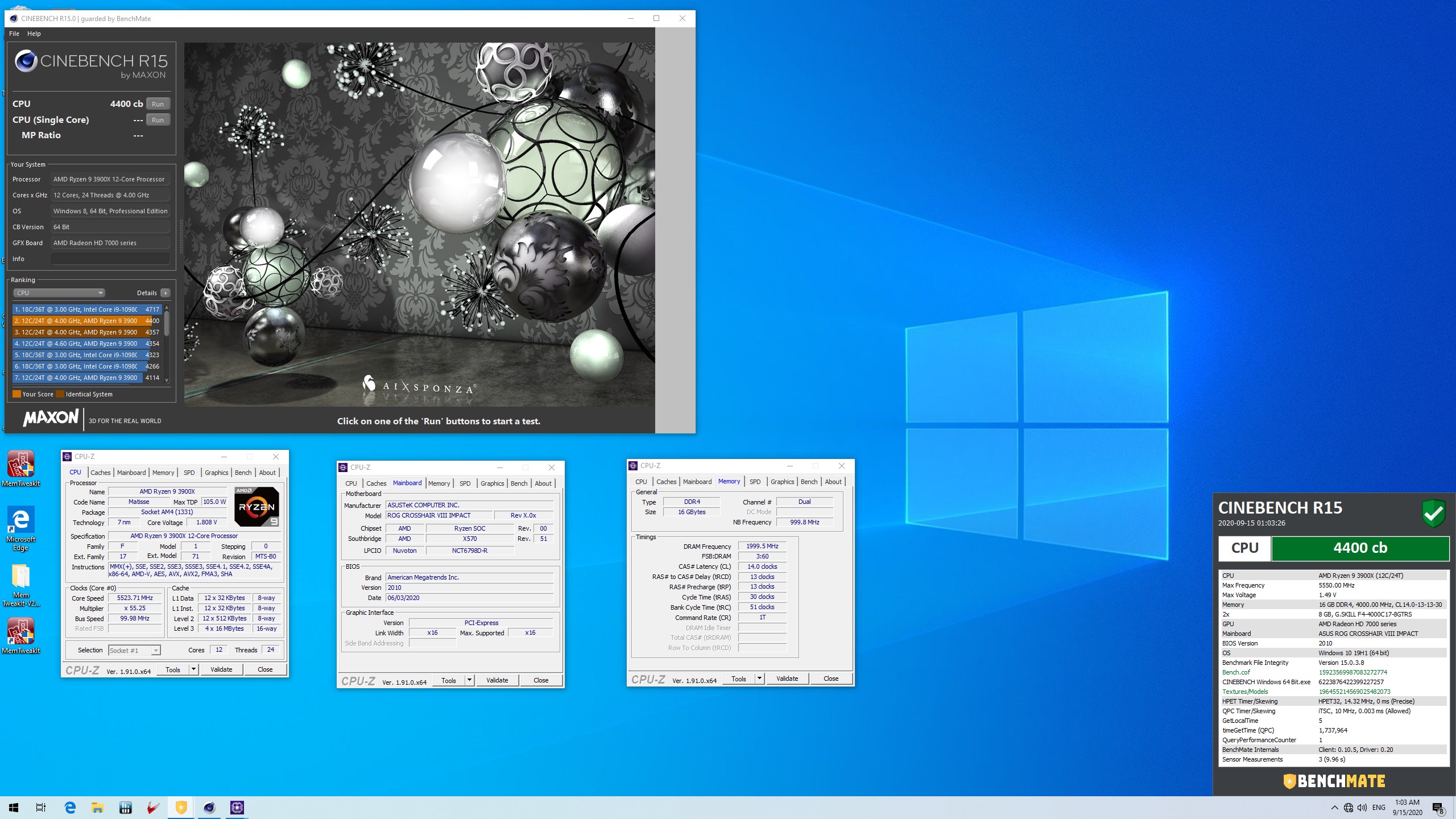Open File Explorer from the taskbar
1456x819 pixels.
(98, 808)
